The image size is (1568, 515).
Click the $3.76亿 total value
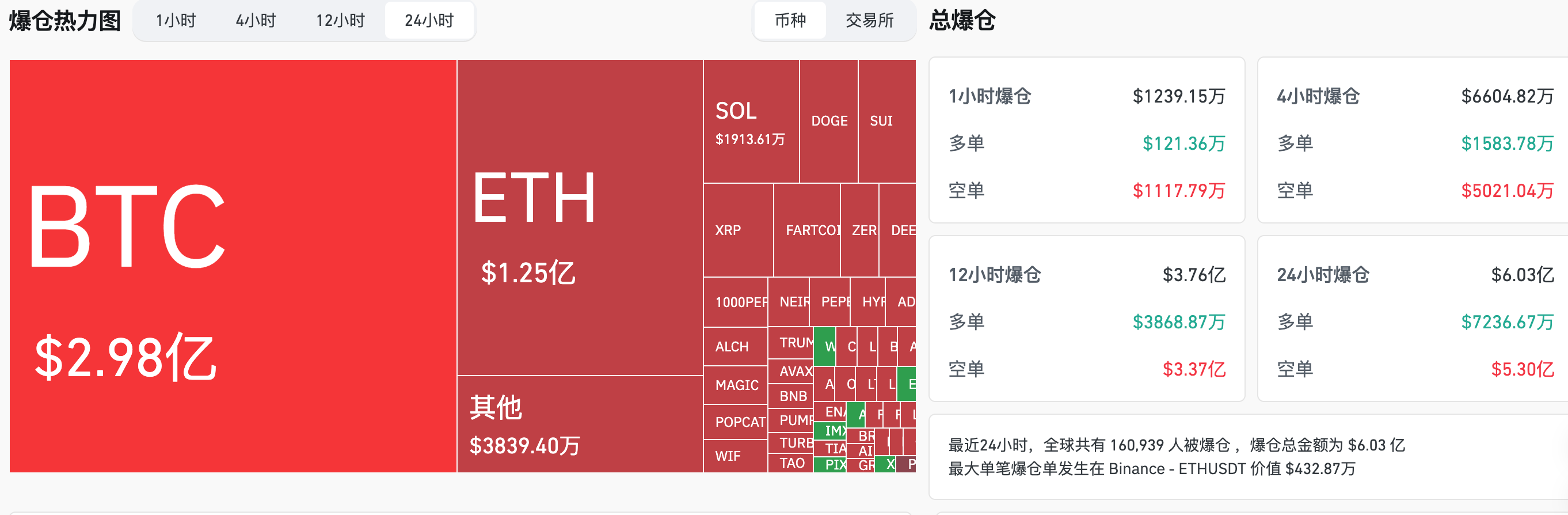pyautogui.click(x=1194, y=275)
